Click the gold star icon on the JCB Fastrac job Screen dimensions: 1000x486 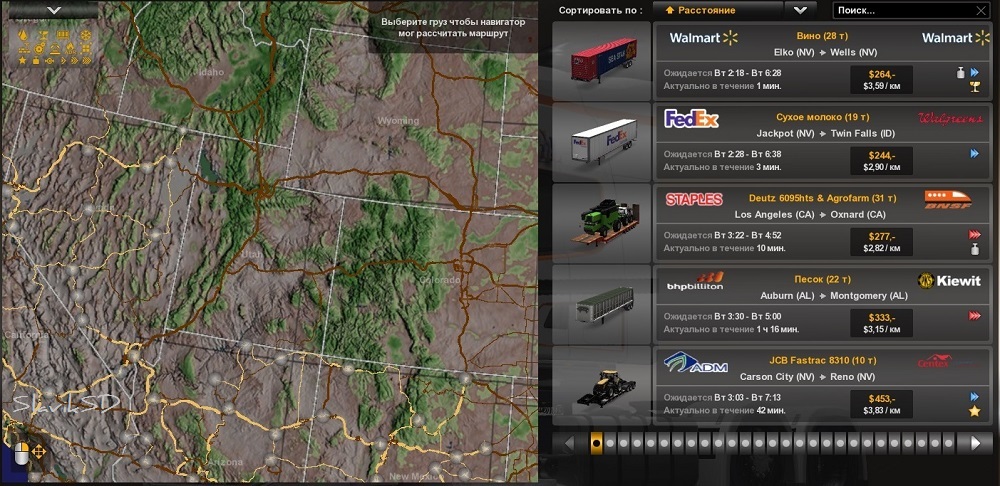[x=973, y=411]
